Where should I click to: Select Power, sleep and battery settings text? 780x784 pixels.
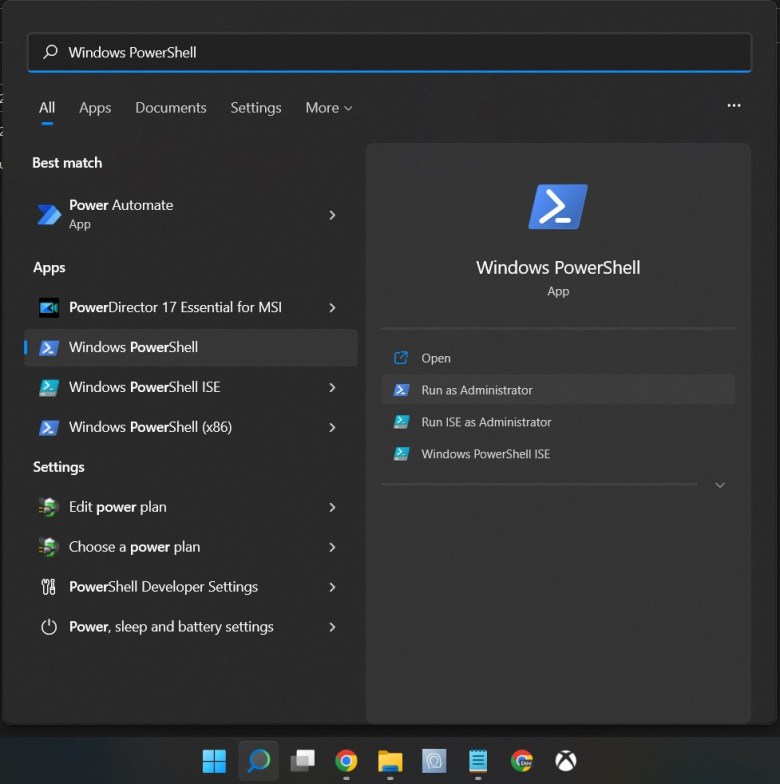click(172, 627)
